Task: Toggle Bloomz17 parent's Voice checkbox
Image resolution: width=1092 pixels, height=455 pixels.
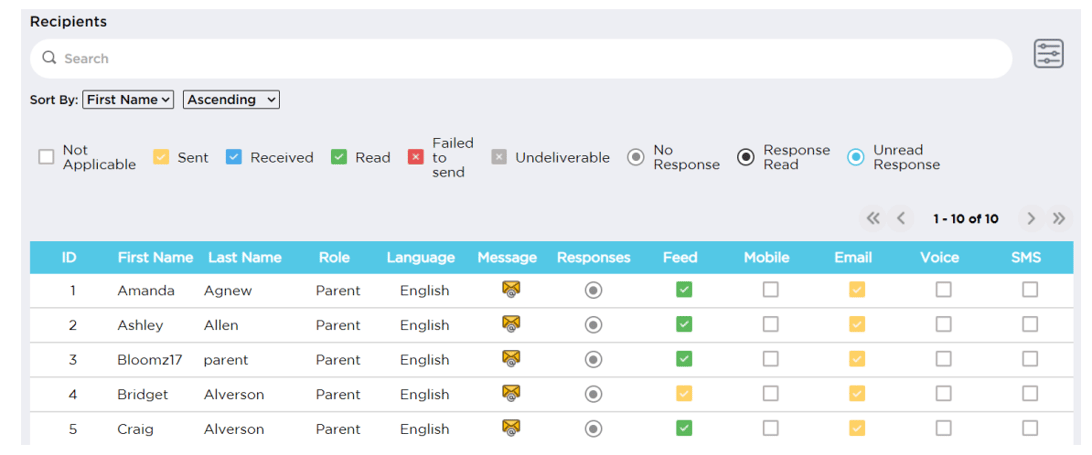Action: click(x=943, y=359)
